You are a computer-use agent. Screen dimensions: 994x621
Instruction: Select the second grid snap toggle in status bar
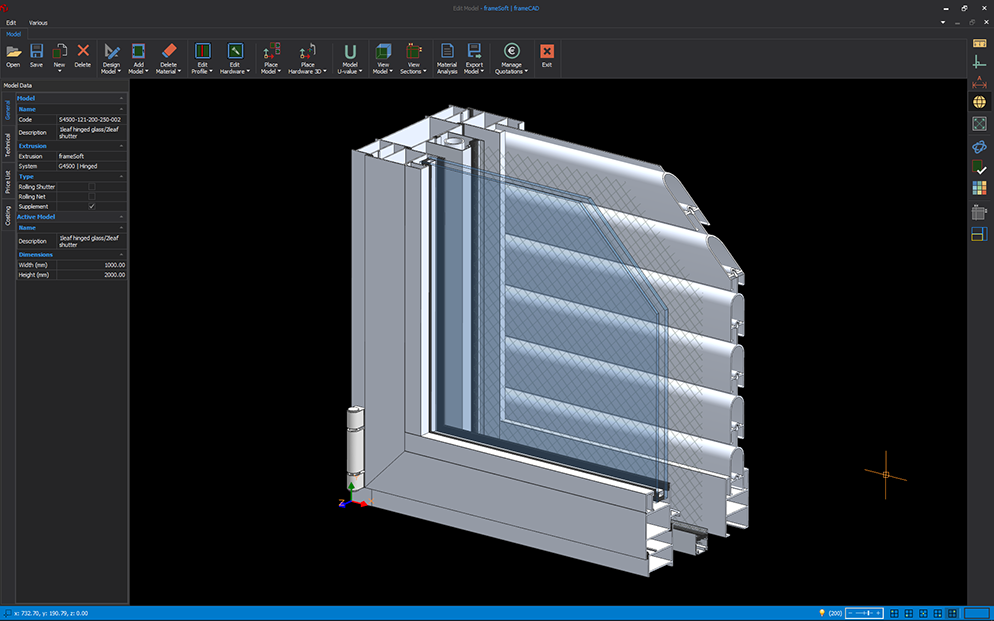pyautogui.click(x=909, y=613)
